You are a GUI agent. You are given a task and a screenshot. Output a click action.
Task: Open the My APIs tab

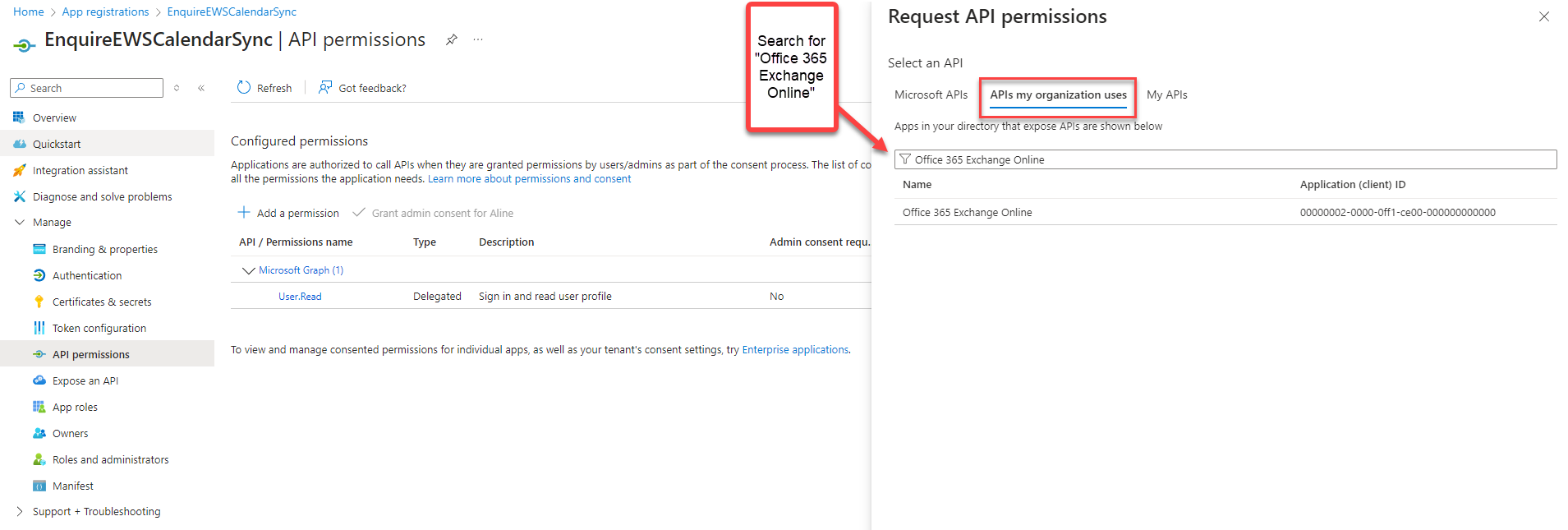(1167, 94)
